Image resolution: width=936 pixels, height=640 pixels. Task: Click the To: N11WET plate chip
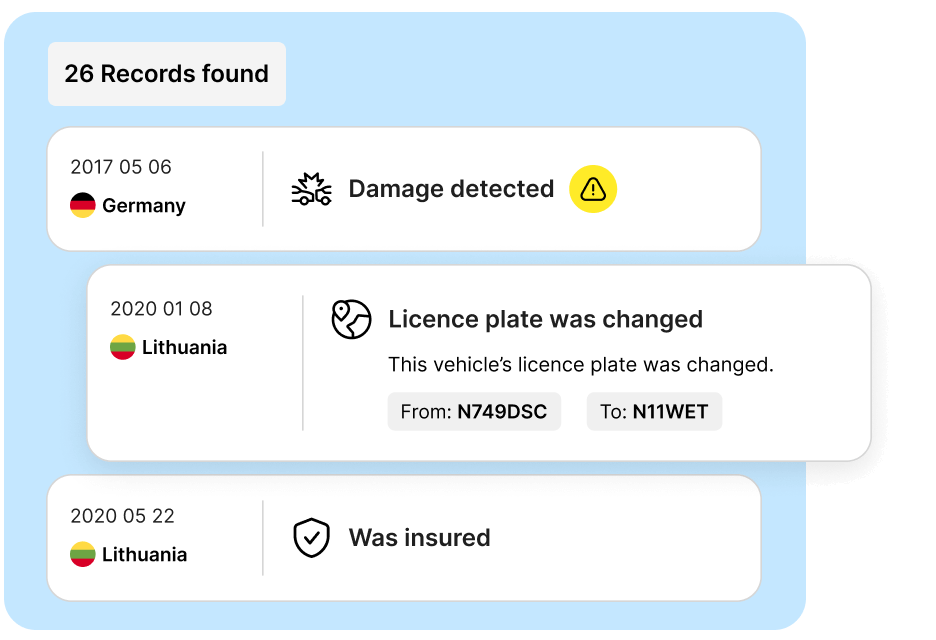[654, 412]
